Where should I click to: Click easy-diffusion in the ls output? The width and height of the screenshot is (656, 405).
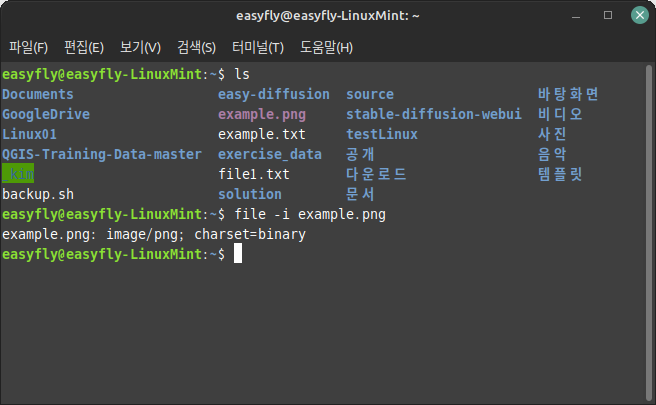pos(274,94)
